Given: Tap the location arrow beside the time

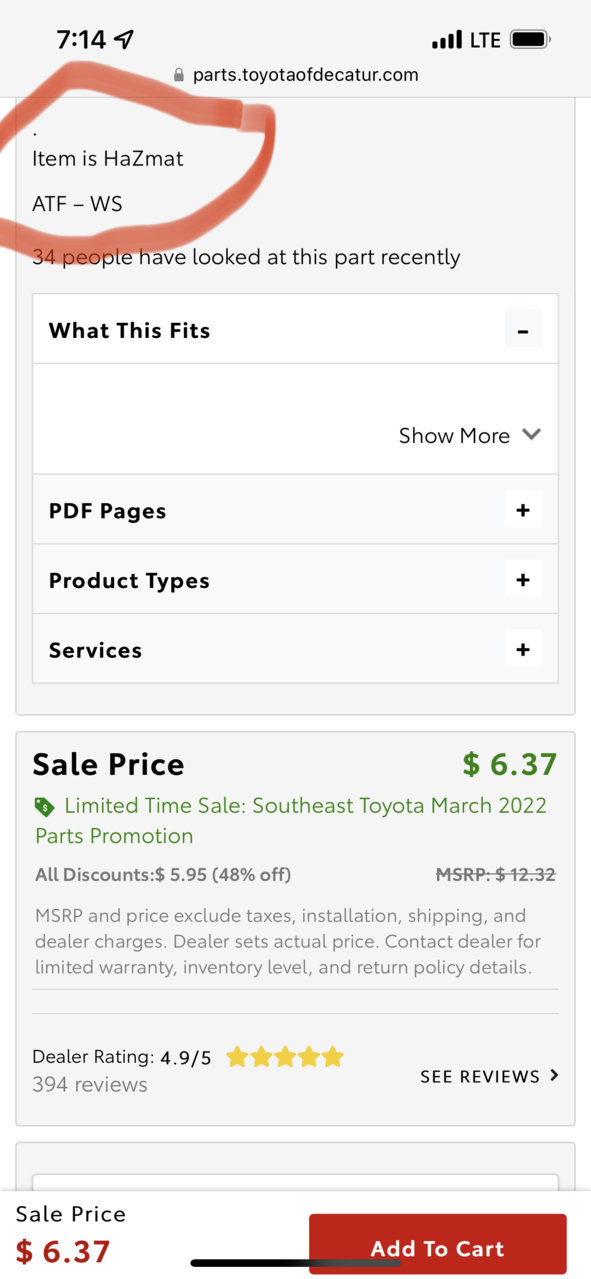Looking at the screenshot, I should [x=124, y=40].
